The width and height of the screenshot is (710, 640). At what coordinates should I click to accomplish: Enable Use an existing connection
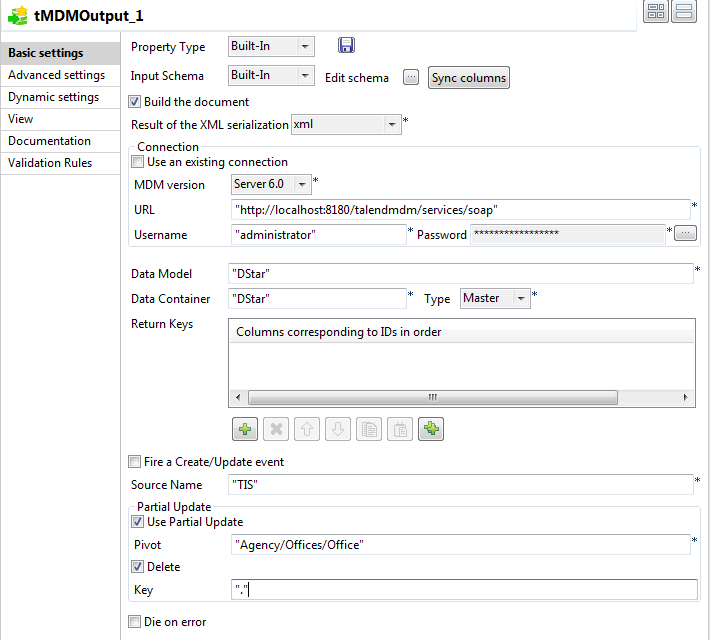pos(139,162)
